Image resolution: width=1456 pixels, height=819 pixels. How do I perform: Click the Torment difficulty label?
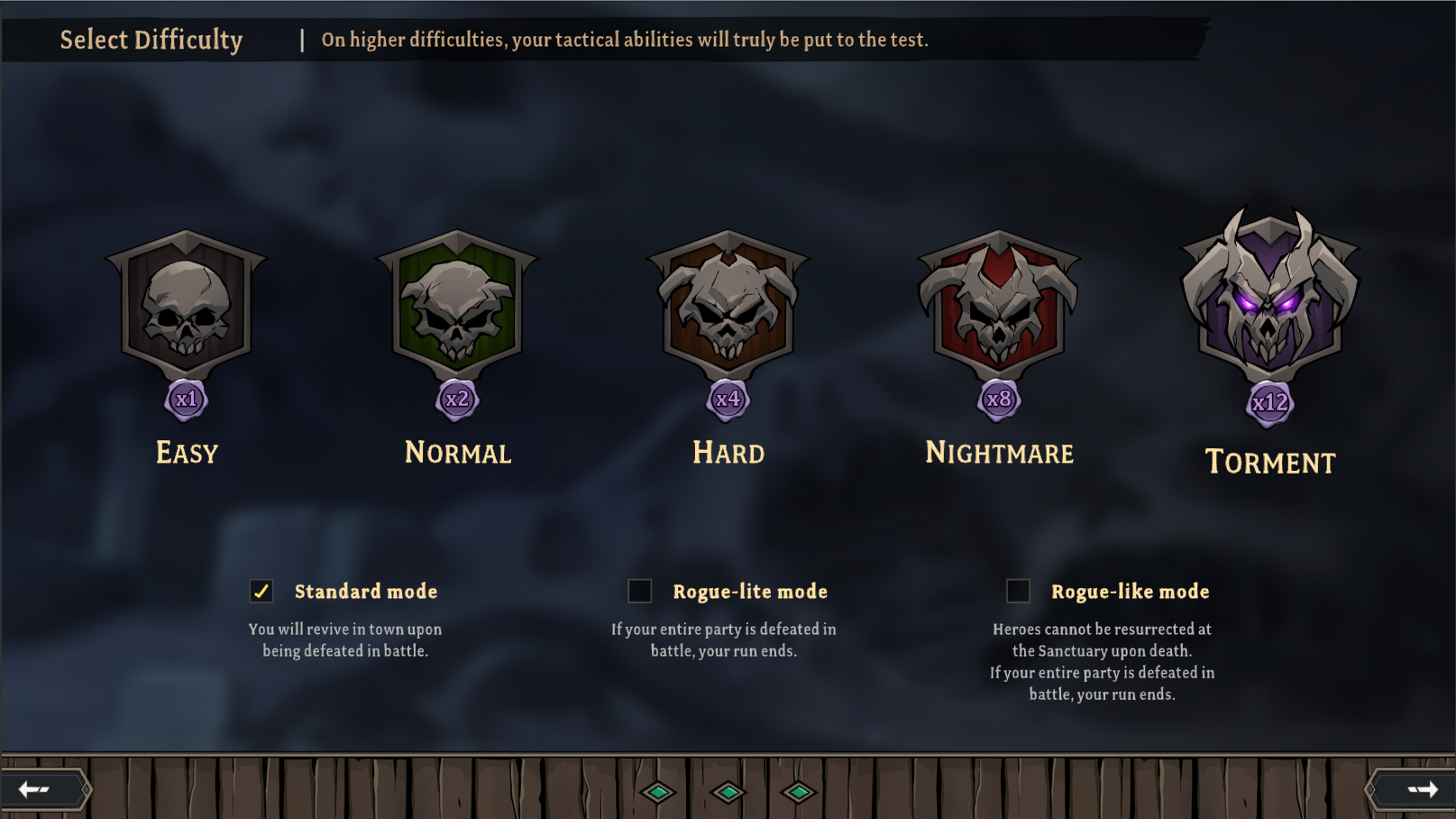point(1270,462)
